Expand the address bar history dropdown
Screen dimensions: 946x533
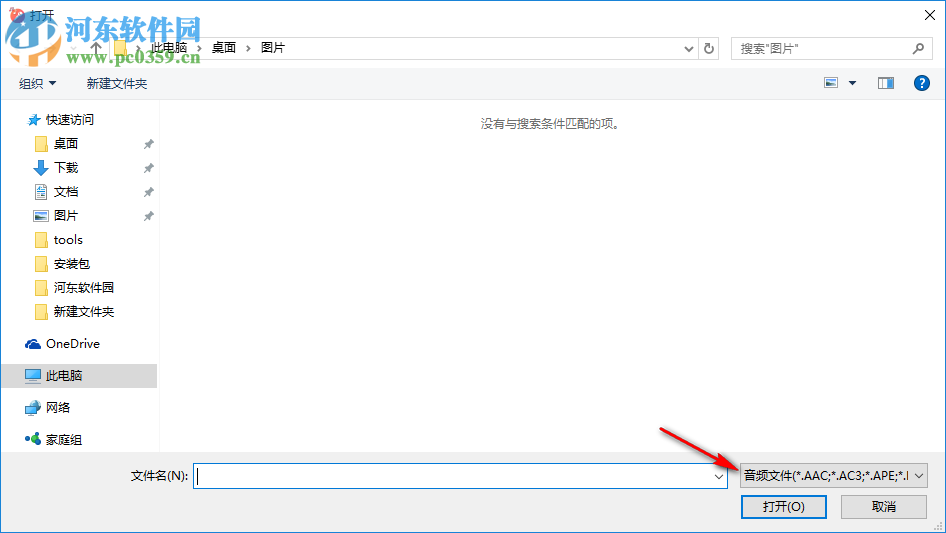point(688,49)
